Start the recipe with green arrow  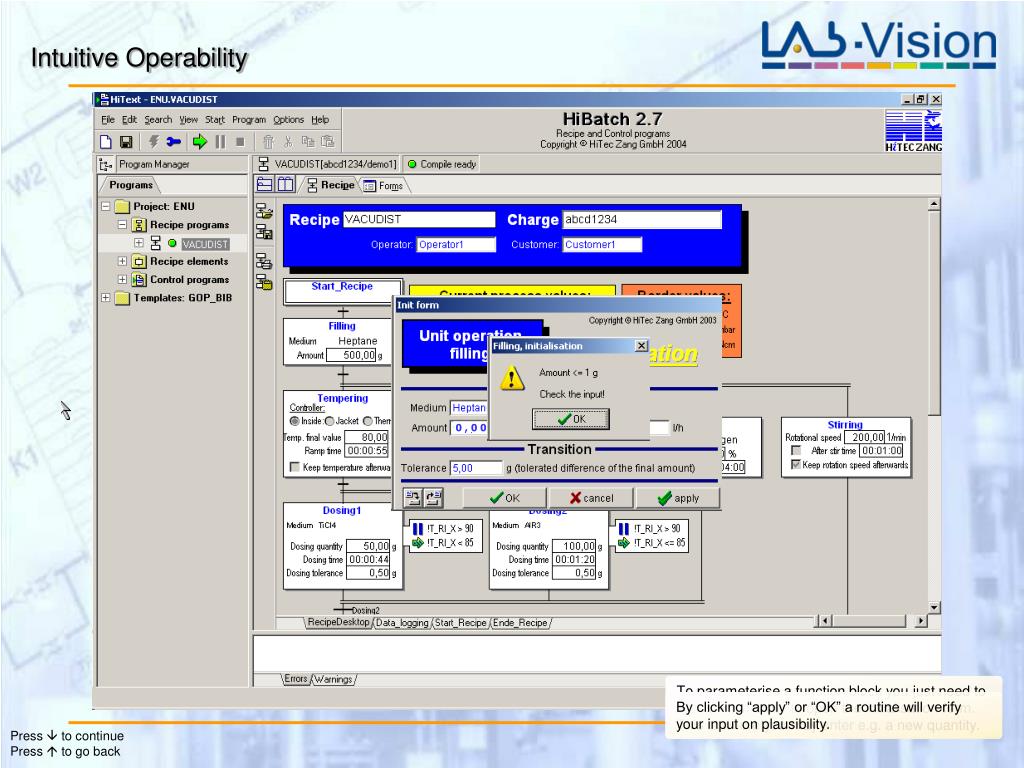(x=200, y=142)
